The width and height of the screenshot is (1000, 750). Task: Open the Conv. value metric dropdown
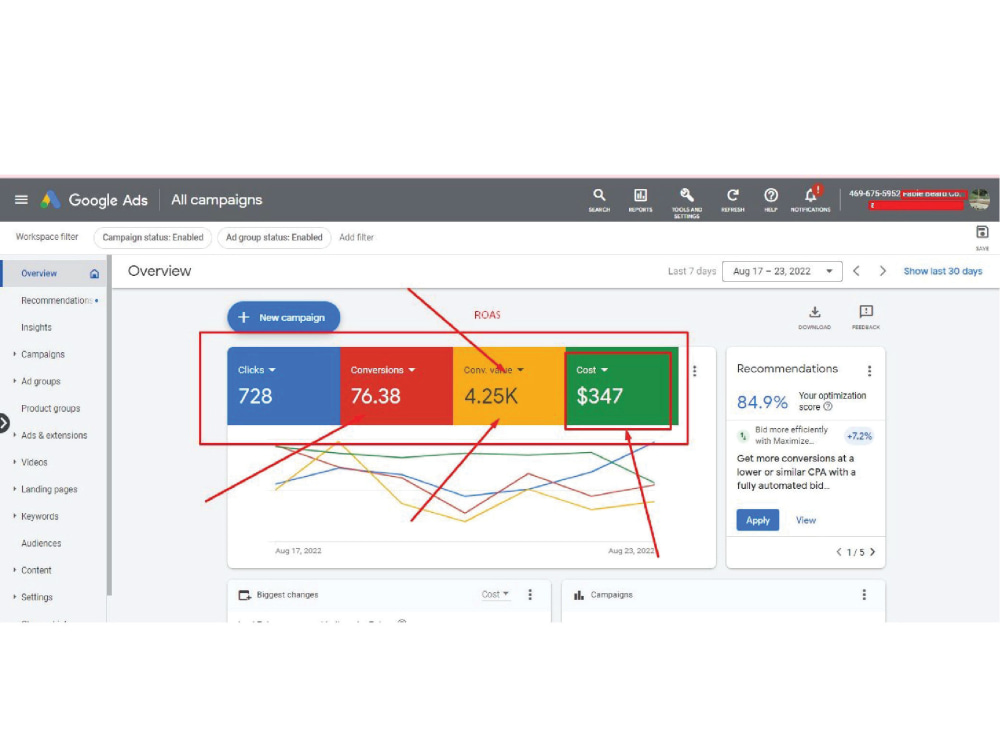[x=494, y=370]
